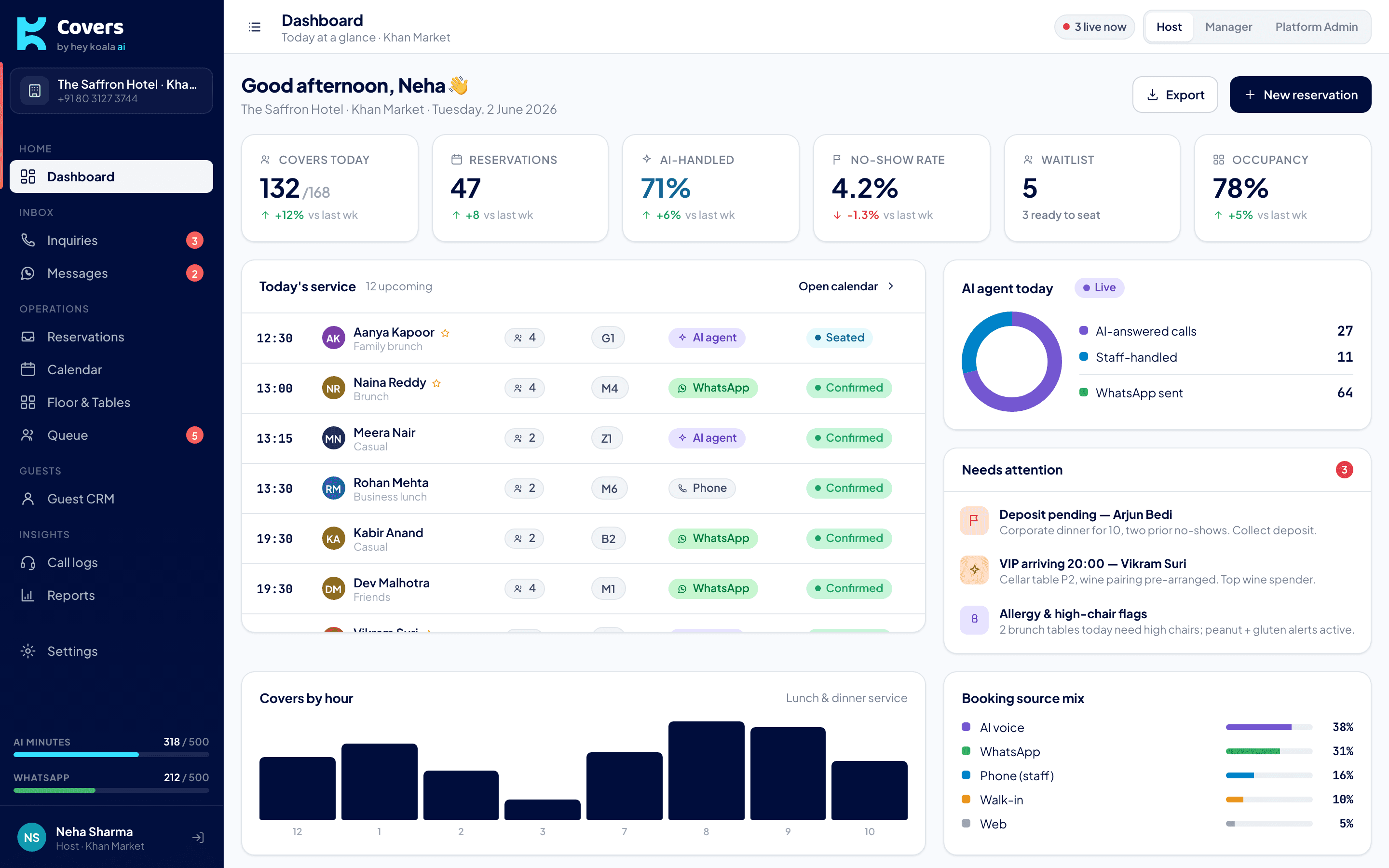Click the Walk-in booking source row

(x=1157, y=800)
